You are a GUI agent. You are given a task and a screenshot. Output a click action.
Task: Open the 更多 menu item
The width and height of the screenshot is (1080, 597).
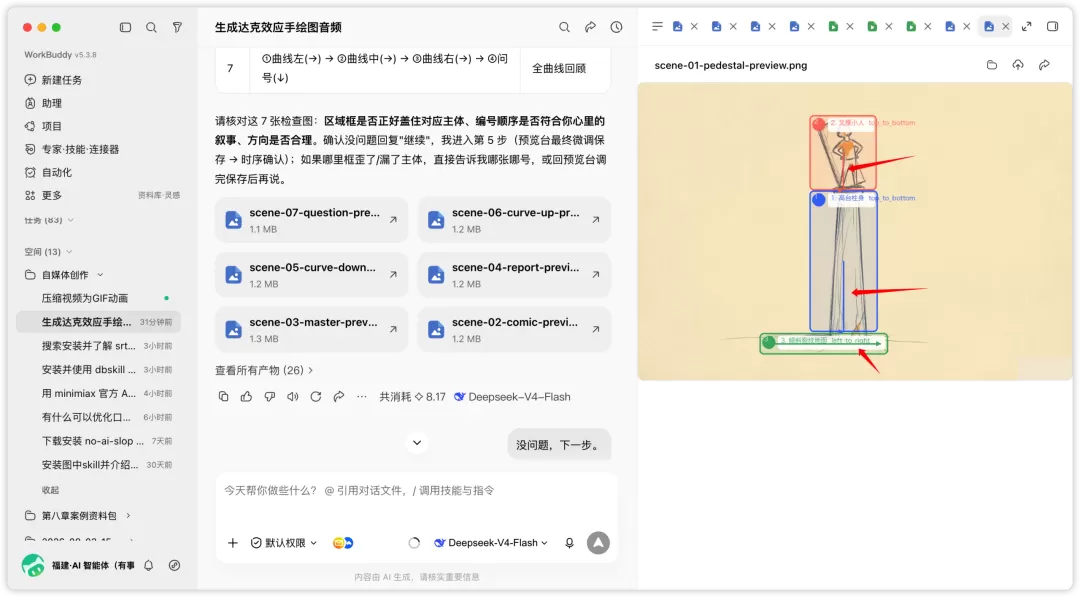pos(52,196)
